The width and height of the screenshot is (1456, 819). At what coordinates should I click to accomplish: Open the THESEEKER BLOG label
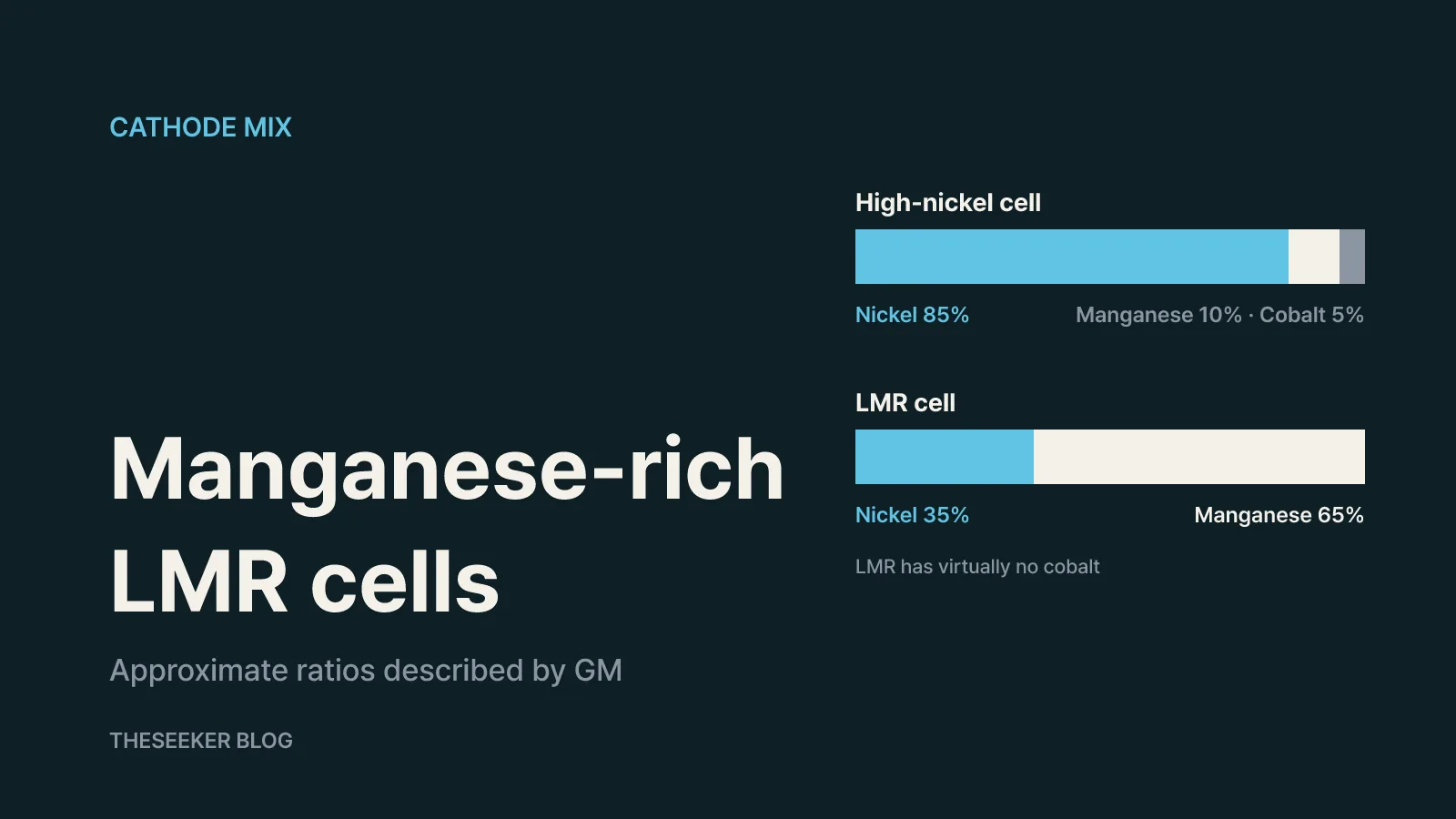point(201,741)
